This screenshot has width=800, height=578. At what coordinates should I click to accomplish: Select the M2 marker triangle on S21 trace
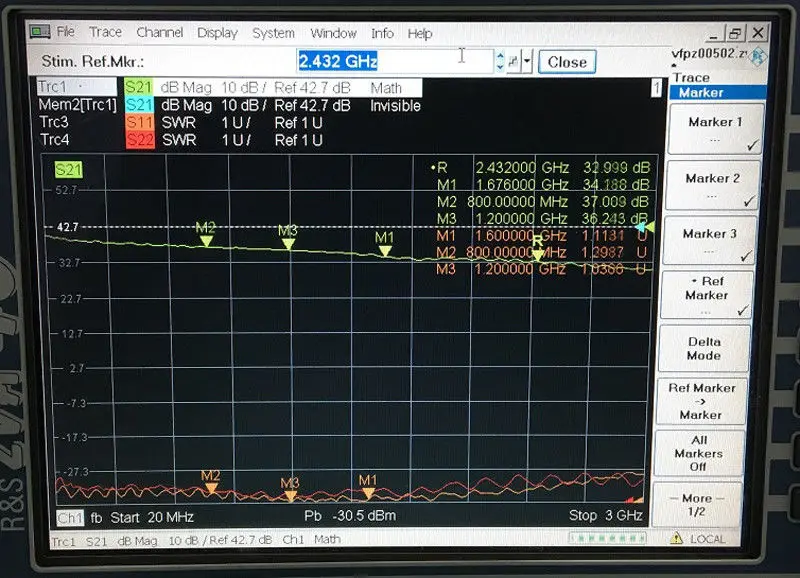coord(206,241)
